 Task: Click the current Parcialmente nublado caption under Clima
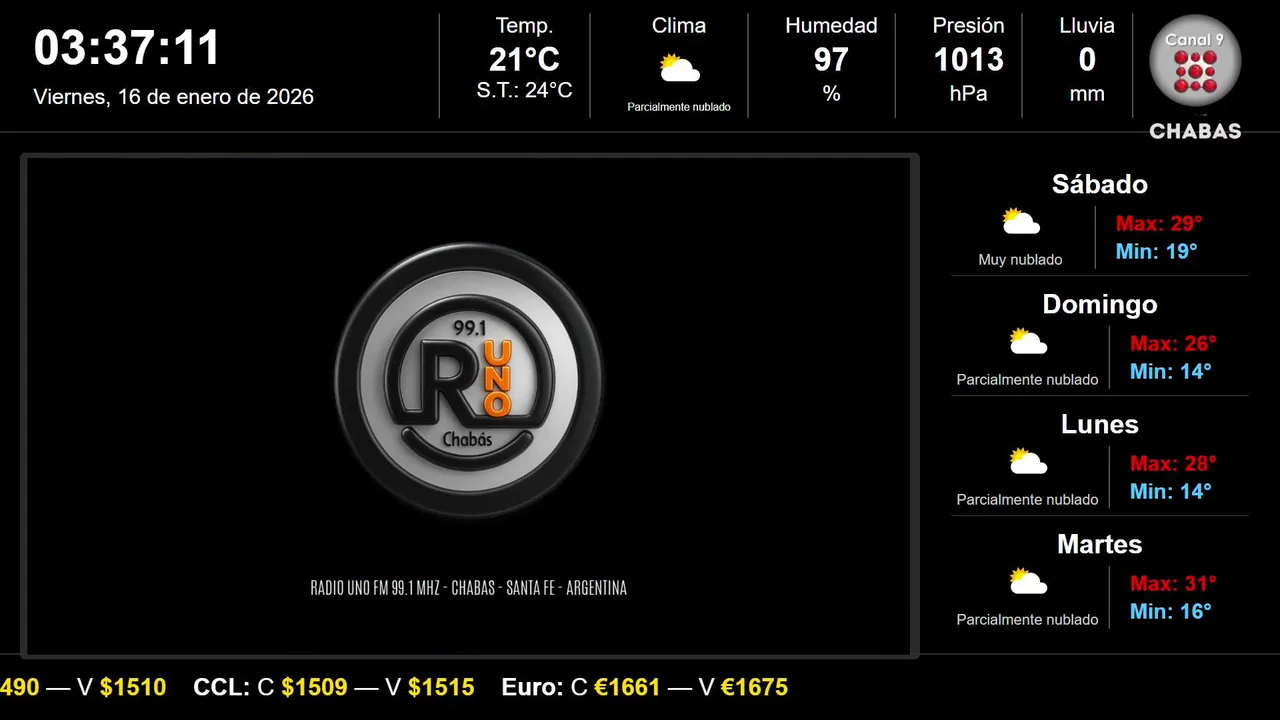tap(679, 107)
